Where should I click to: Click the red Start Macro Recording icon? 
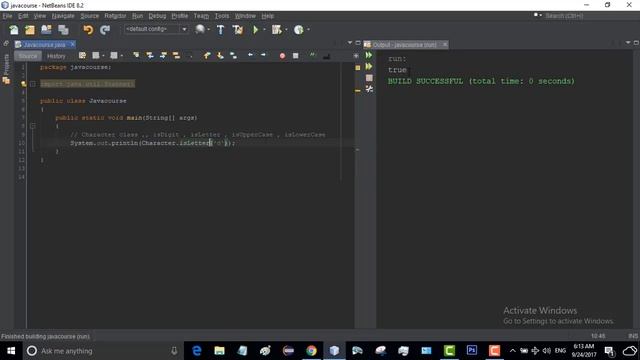point(282,56)
